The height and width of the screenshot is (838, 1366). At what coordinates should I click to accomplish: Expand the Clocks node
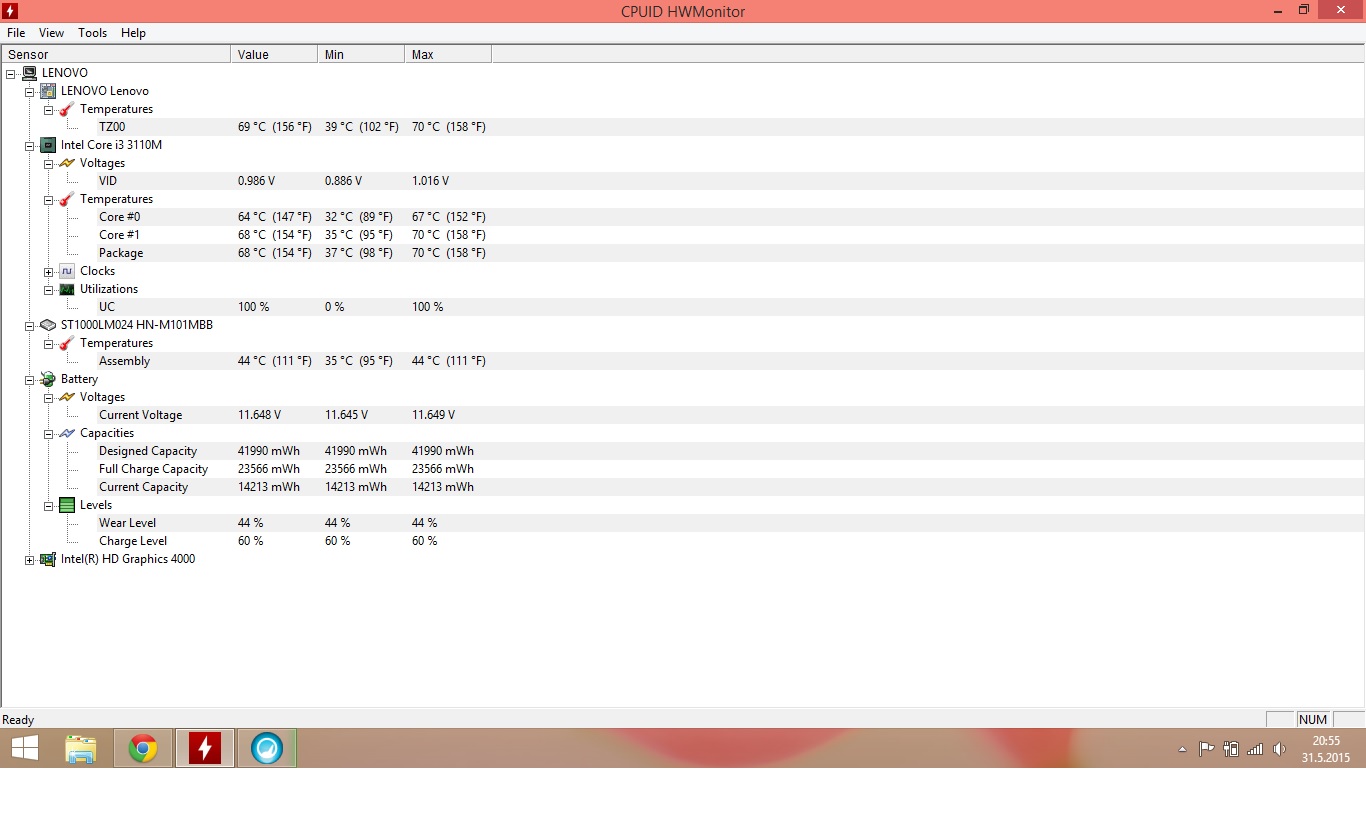[49, 271]
